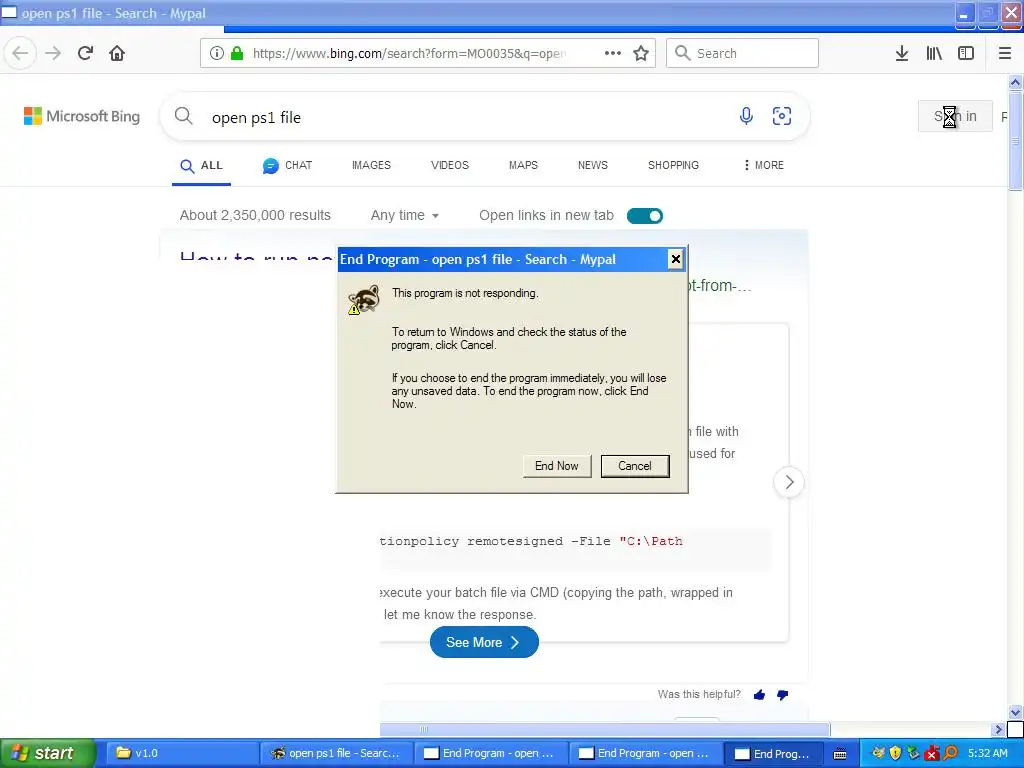
Task: Go forward with the forward arrow
Action: (53, 53)
